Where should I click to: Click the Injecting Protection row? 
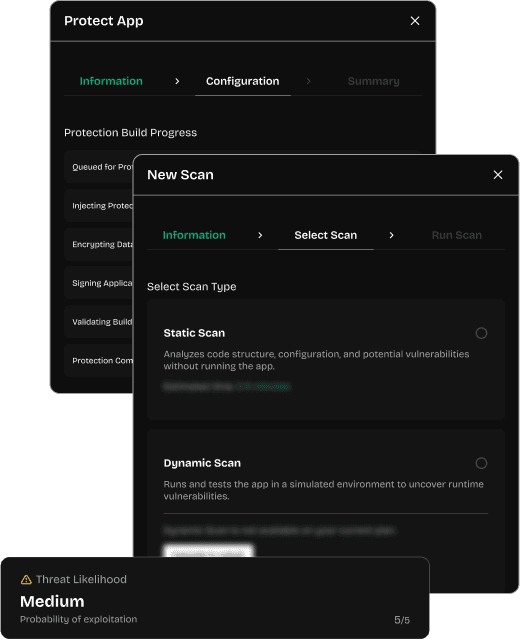[x=99, y=206]
